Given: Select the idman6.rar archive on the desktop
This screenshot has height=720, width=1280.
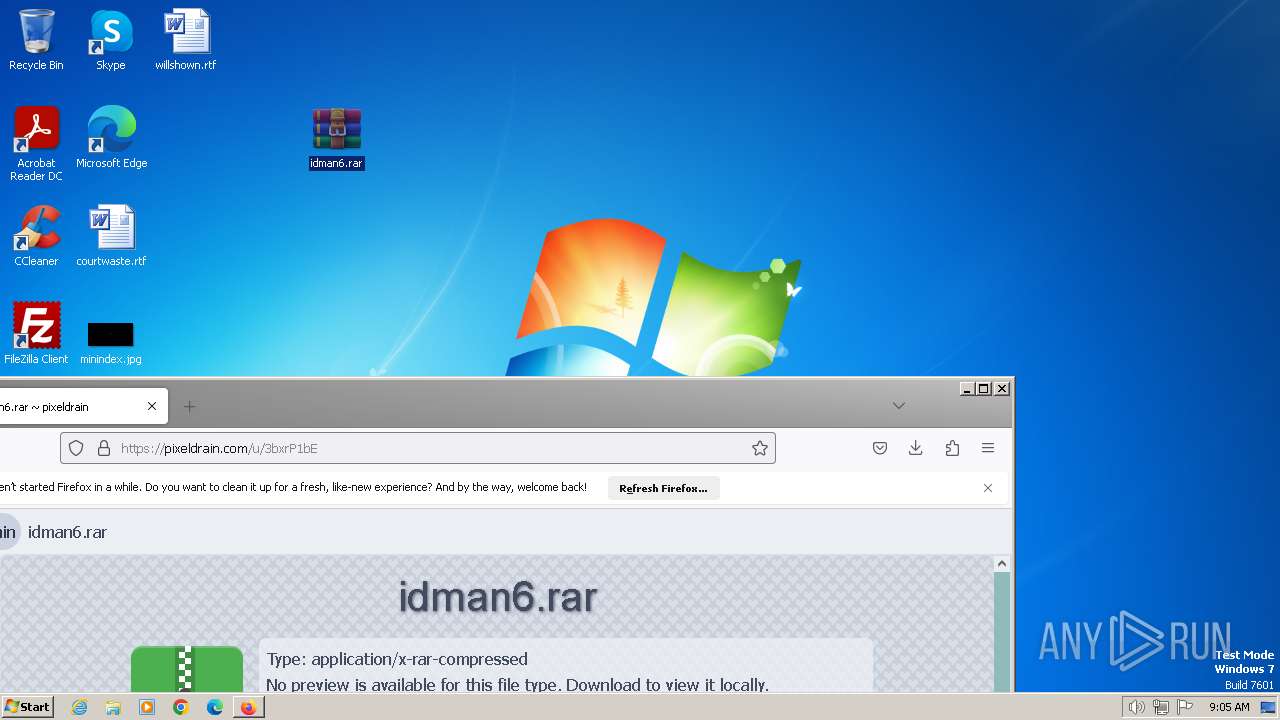Looking at the screenshot, I should 336,138.
